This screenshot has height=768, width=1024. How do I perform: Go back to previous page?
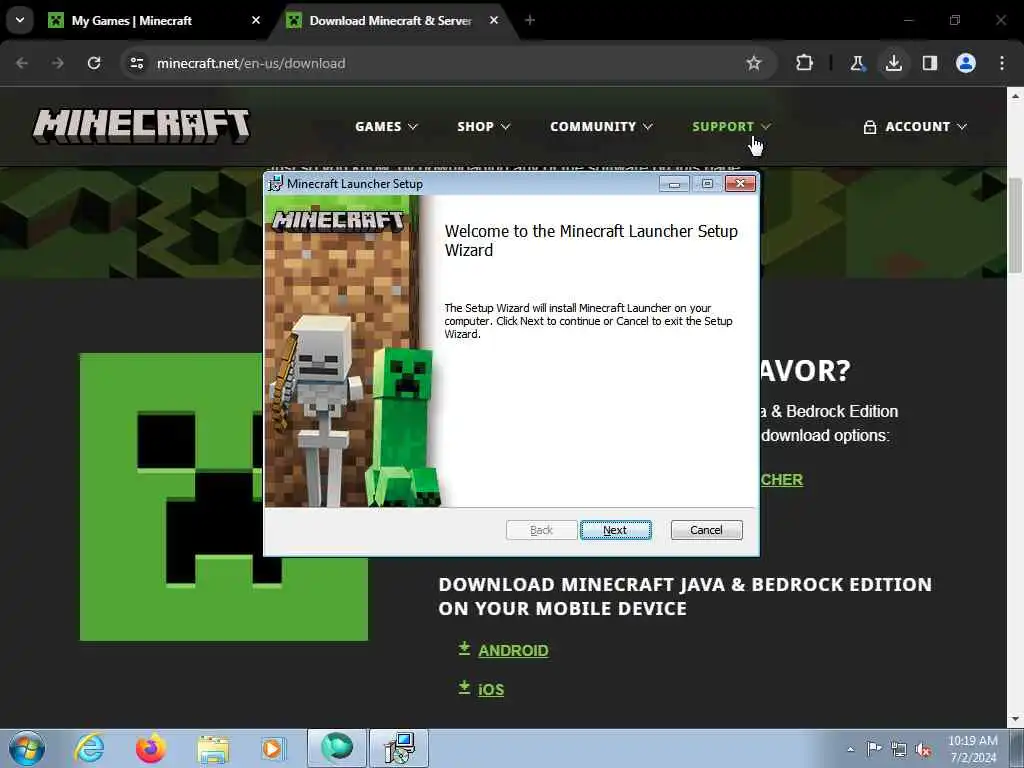[22, 63]
